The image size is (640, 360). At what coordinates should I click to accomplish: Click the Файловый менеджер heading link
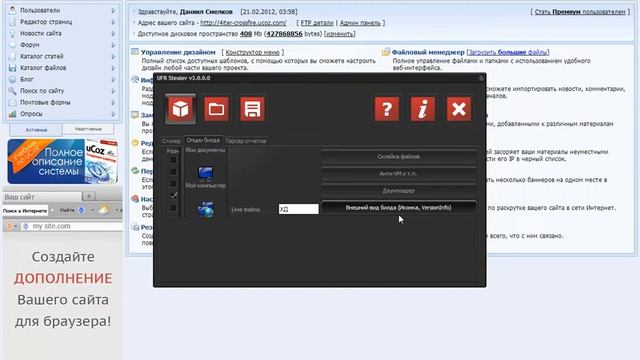(428, 52)
